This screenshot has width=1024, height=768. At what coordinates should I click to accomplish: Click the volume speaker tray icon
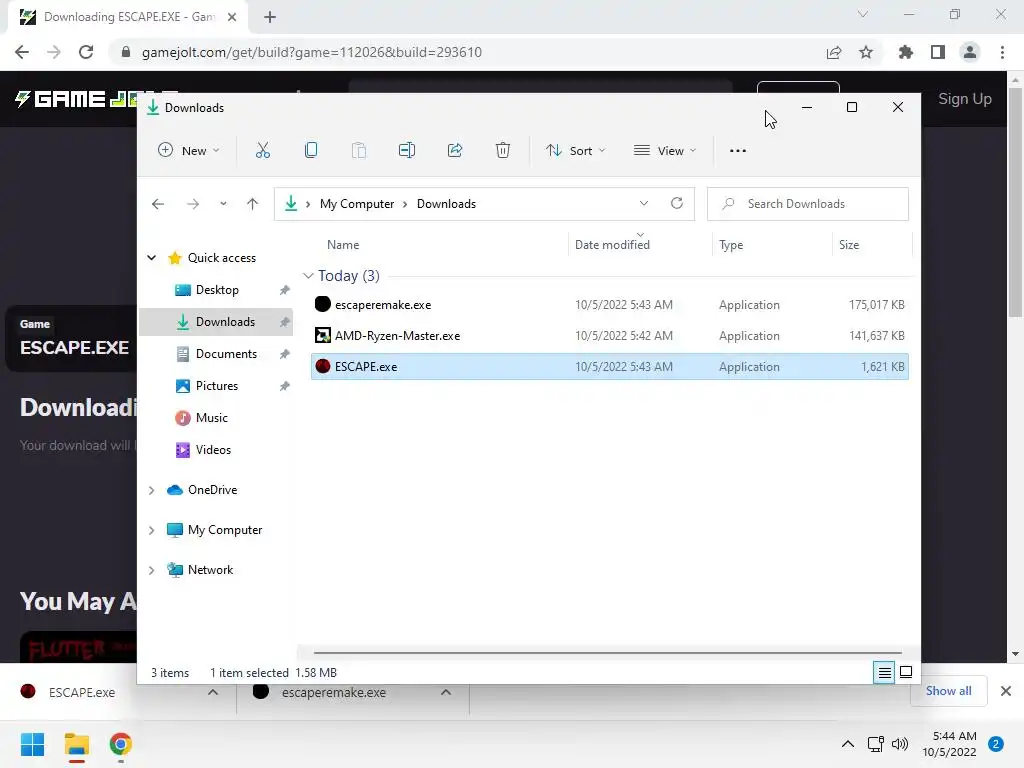pos(900,744)
